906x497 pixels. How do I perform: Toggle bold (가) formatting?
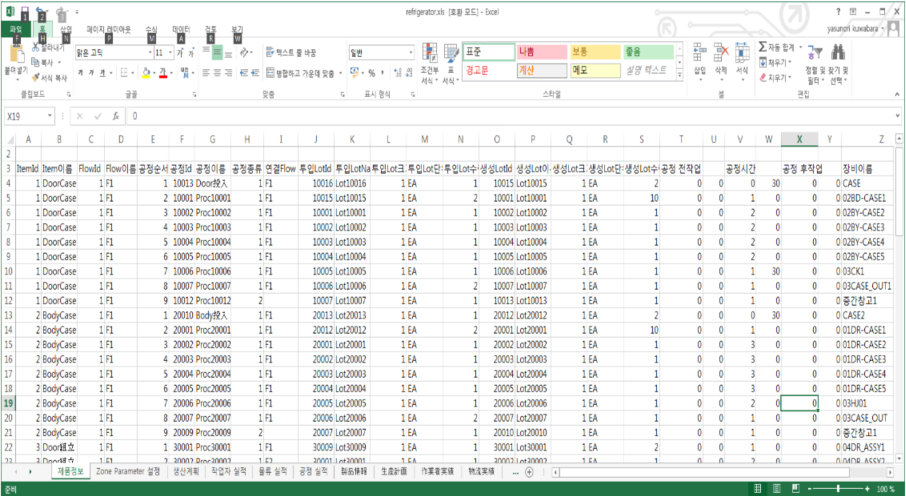pos(80,72)
